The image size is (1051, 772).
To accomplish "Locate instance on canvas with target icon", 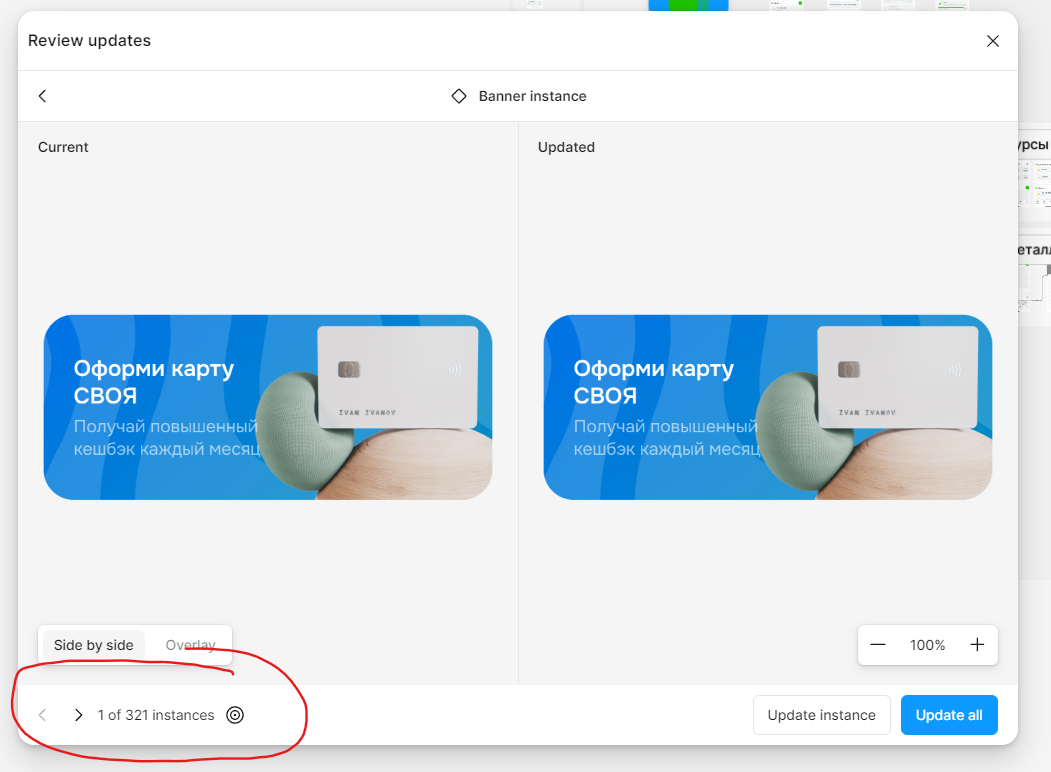I will point(235,715).
